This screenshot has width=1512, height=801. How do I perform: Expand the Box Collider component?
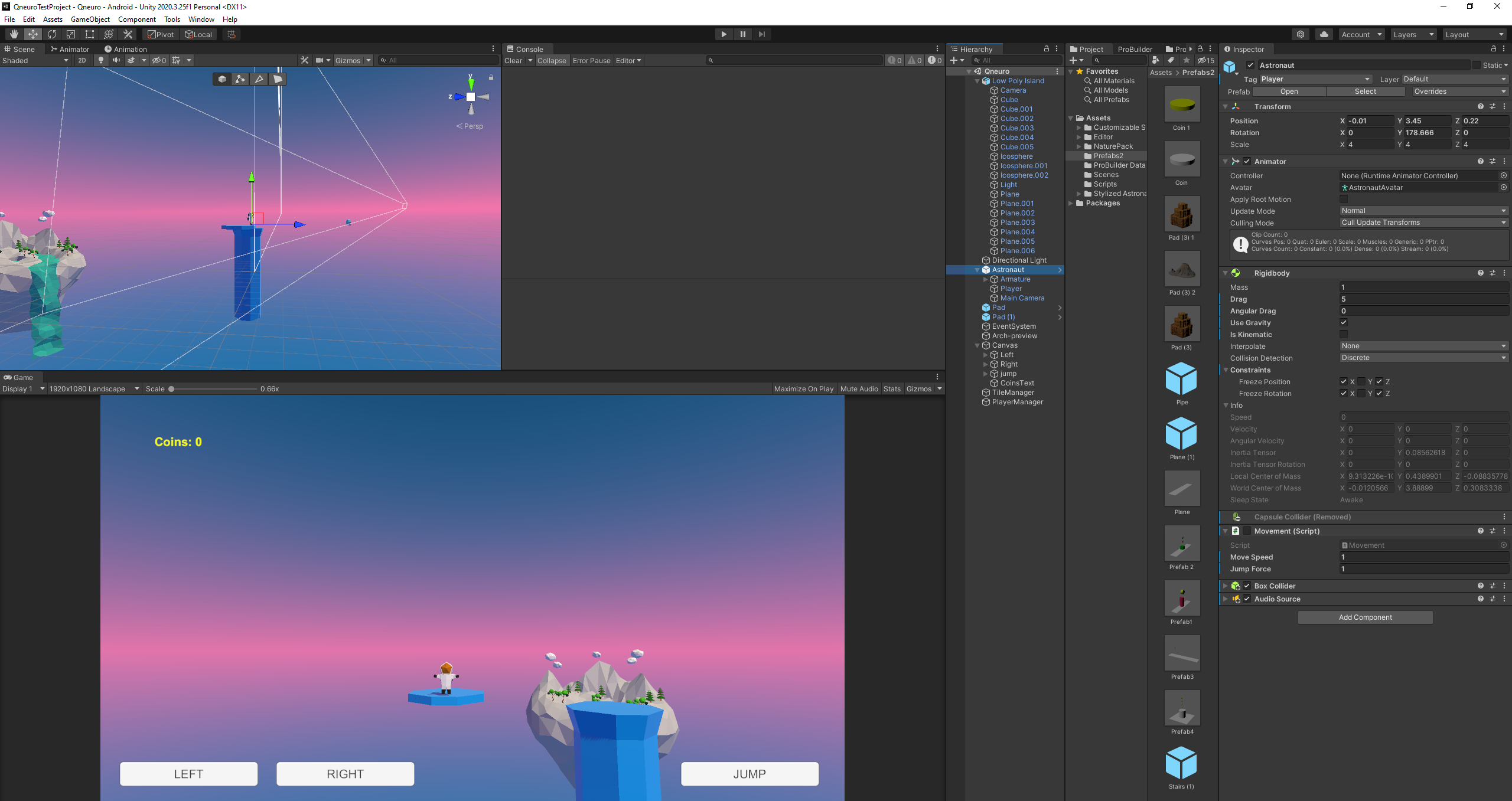click(1226, 586)
